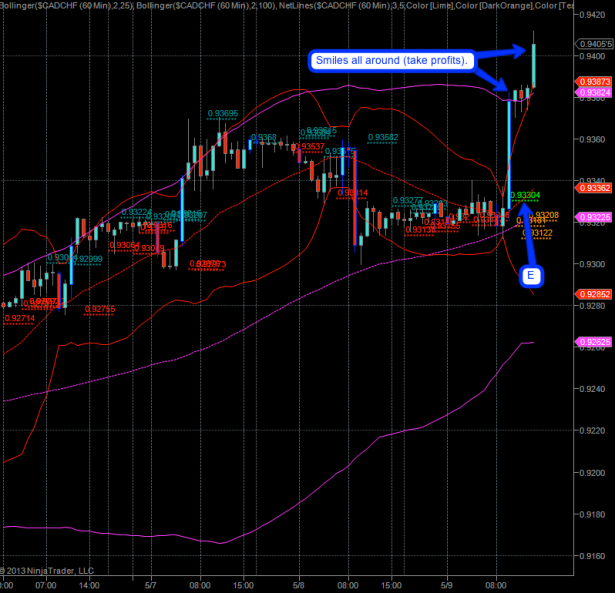Select the orange 0.93208 net line label
615x593 pixels.
point(546,215)
